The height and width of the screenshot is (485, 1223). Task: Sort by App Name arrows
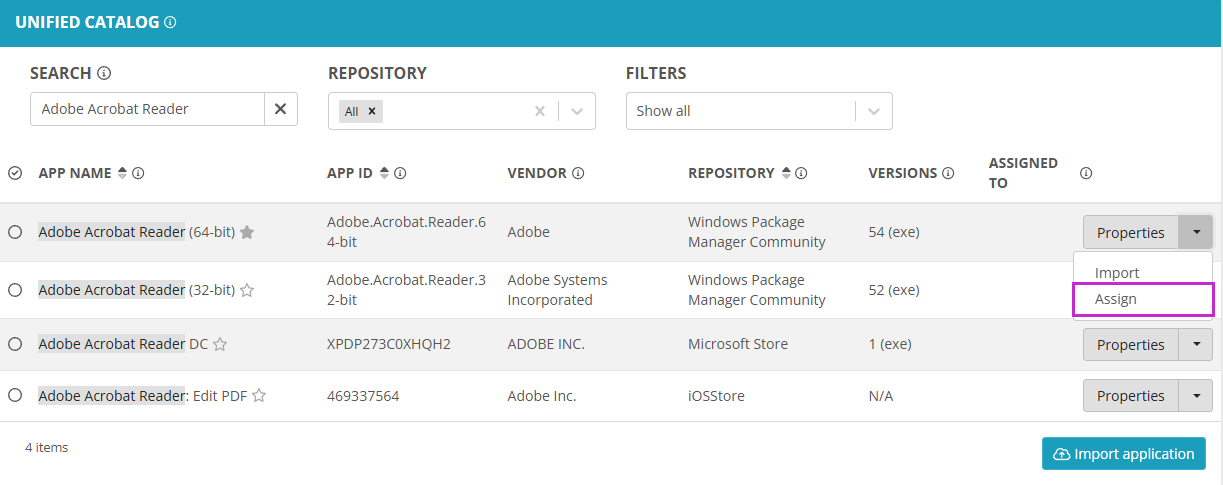(x=122, y=173)
